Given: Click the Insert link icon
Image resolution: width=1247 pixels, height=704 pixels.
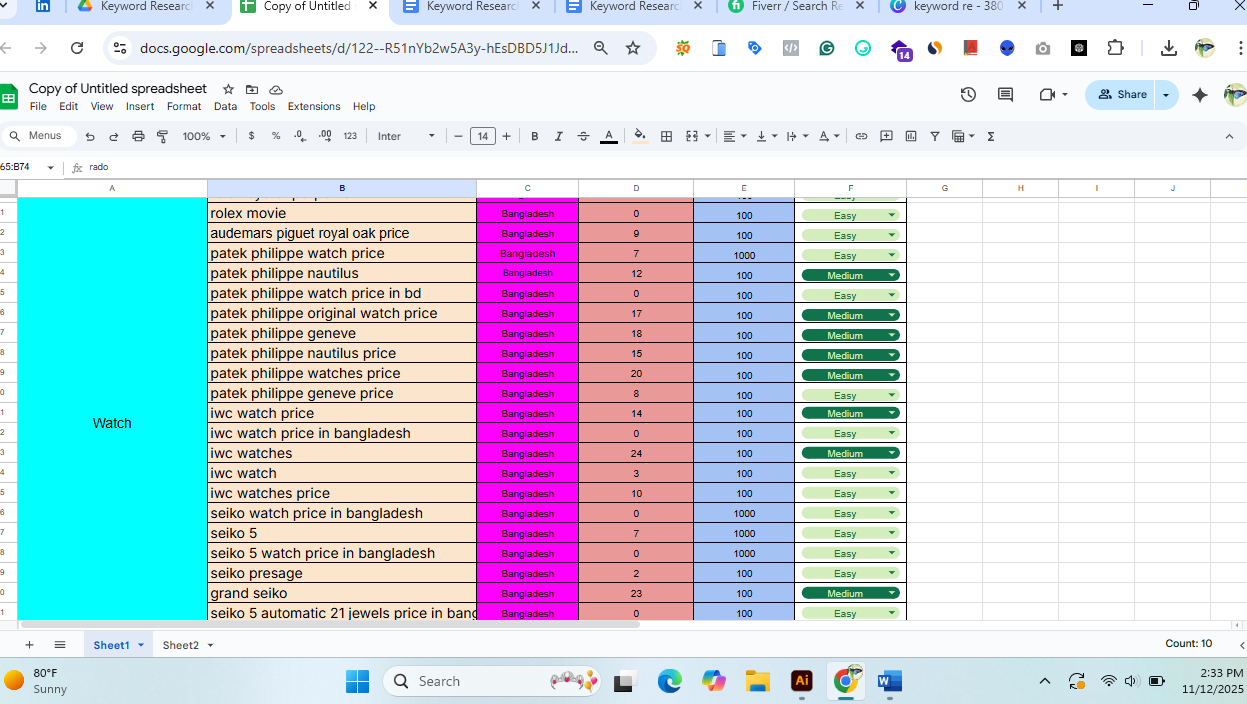Looking at the screenshot, I should pos(861,136).
